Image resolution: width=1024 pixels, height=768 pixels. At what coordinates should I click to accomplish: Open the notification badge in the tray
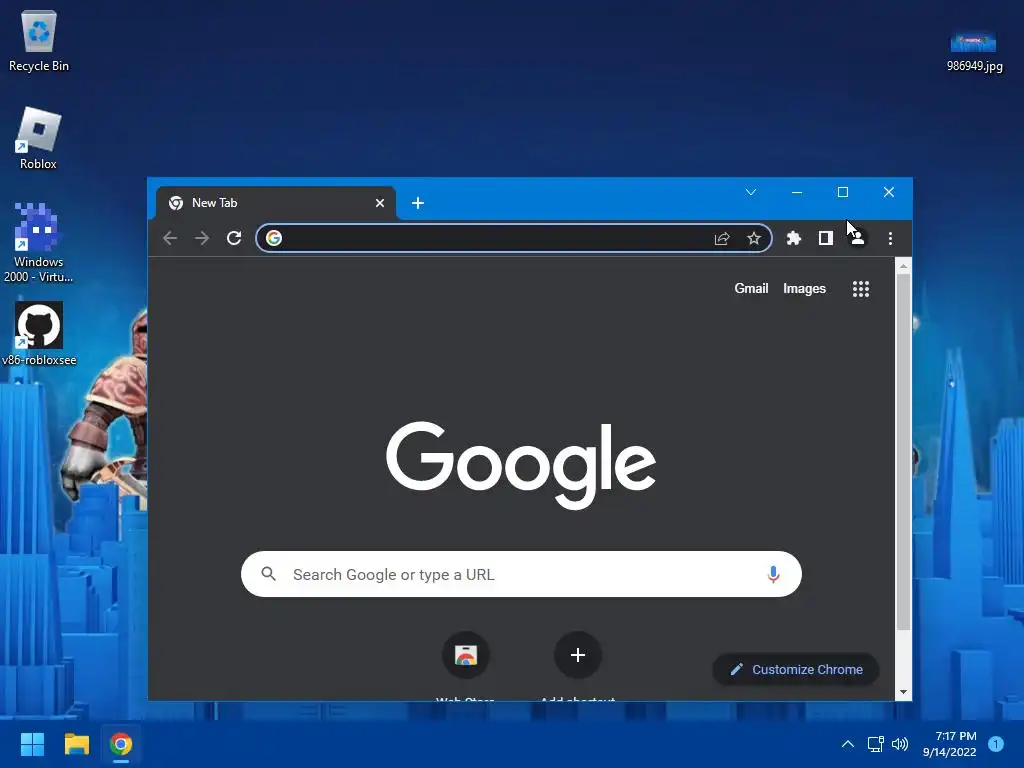click(996, 744)
